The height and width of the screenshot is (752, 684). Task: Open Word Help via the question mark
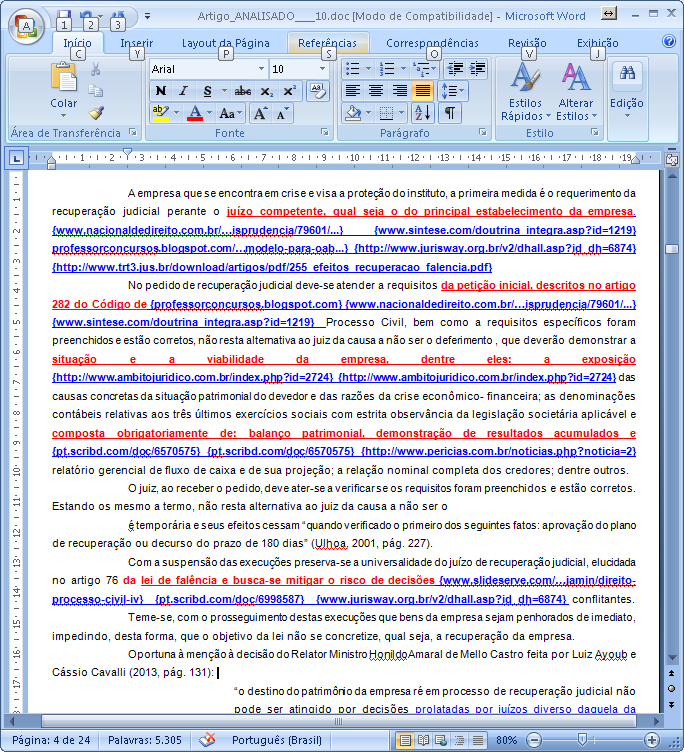(x=669, y=41)
